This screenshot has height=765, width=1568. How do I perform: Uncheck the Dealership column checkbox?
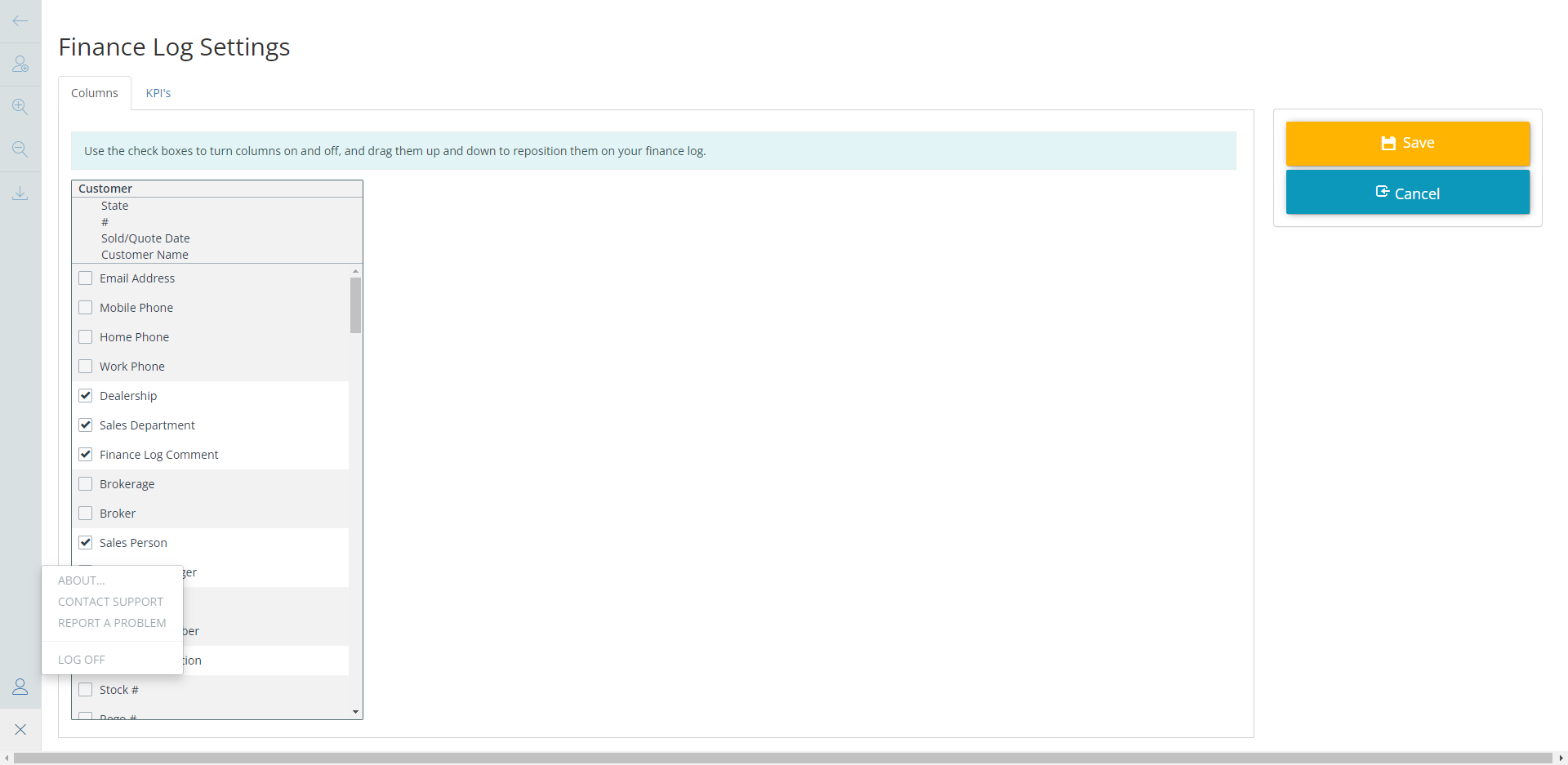(86, 396)
